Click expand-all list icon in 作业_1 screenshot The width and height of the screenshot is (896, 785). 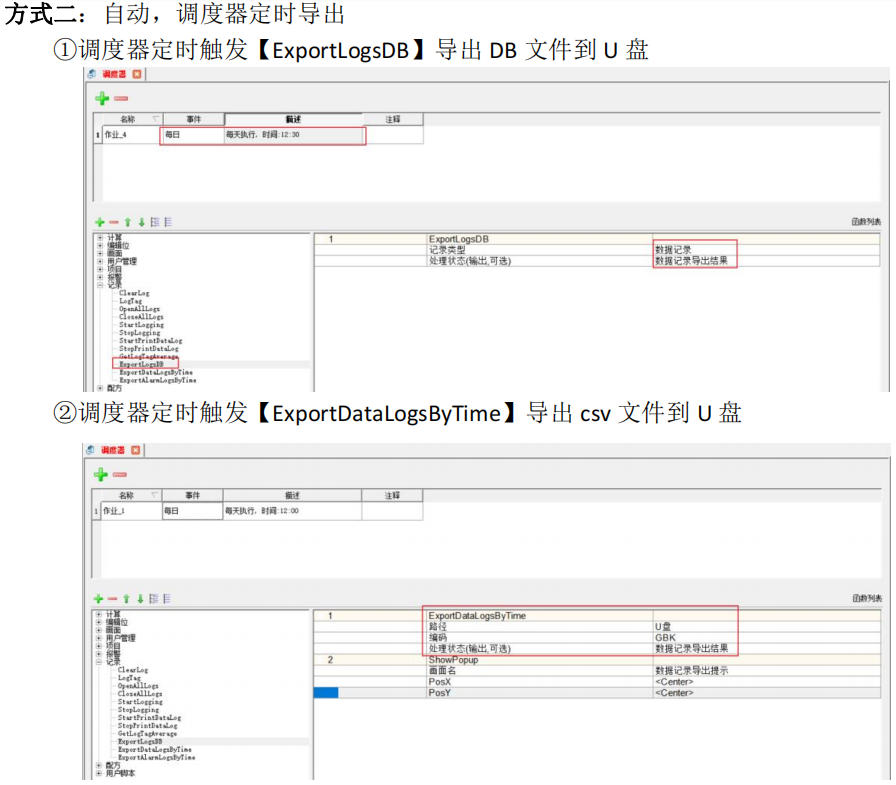[154, 598]
